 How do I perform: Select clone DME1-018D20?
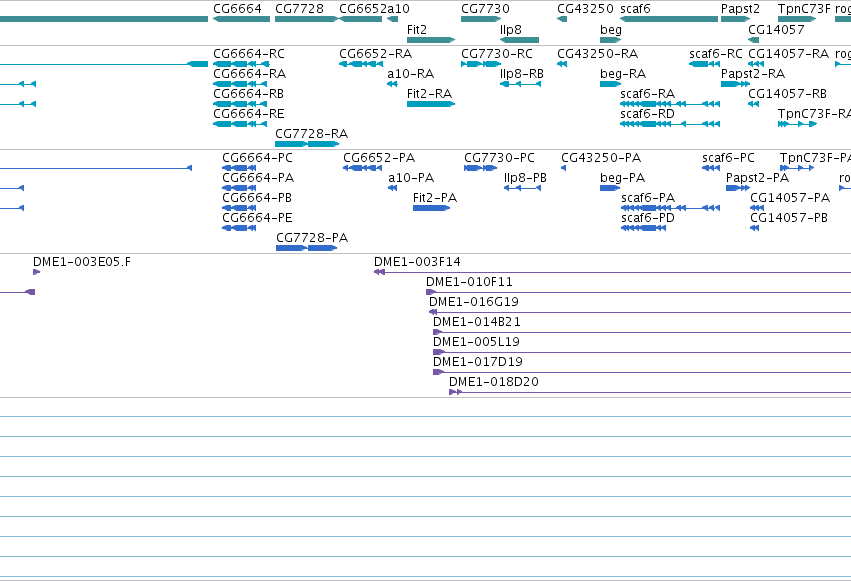(x=494, y=382)
